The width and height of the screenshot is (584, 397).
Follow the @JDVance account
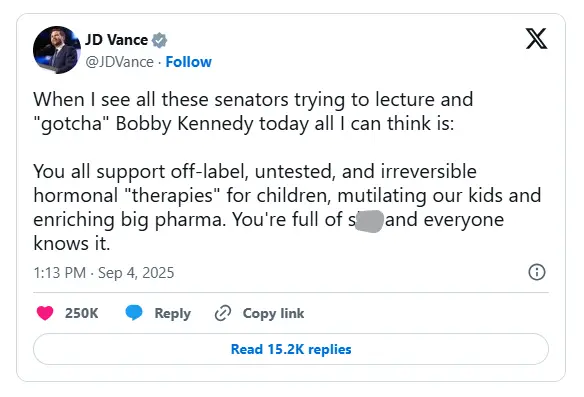pos(188,62)
